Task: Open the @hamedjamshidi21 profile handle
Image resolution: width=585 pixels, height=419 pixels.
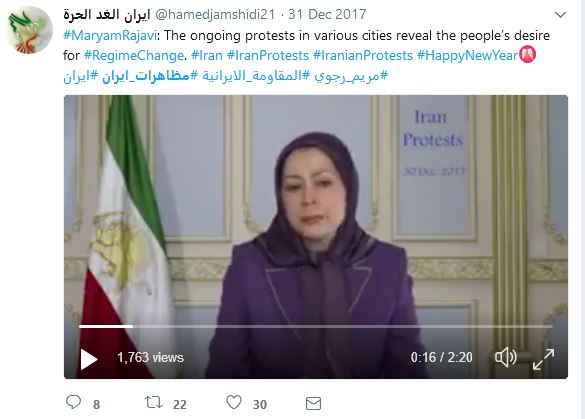Action: [215, 15]
